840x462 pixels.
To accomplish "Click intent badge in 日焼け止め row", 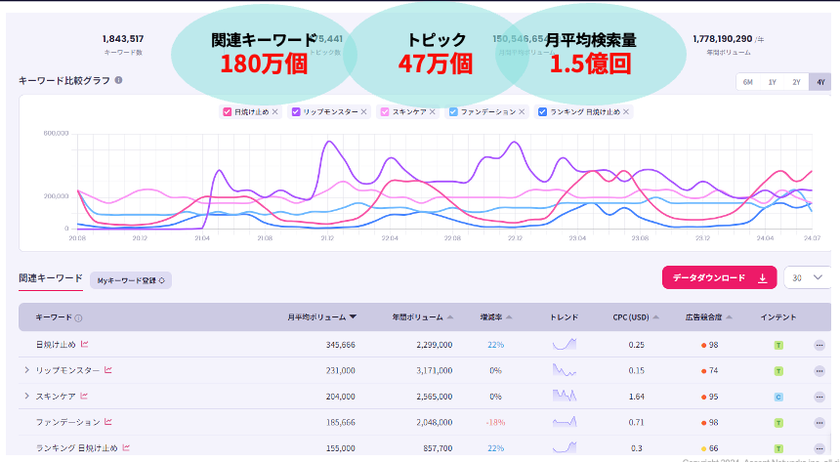I will 778,345.
